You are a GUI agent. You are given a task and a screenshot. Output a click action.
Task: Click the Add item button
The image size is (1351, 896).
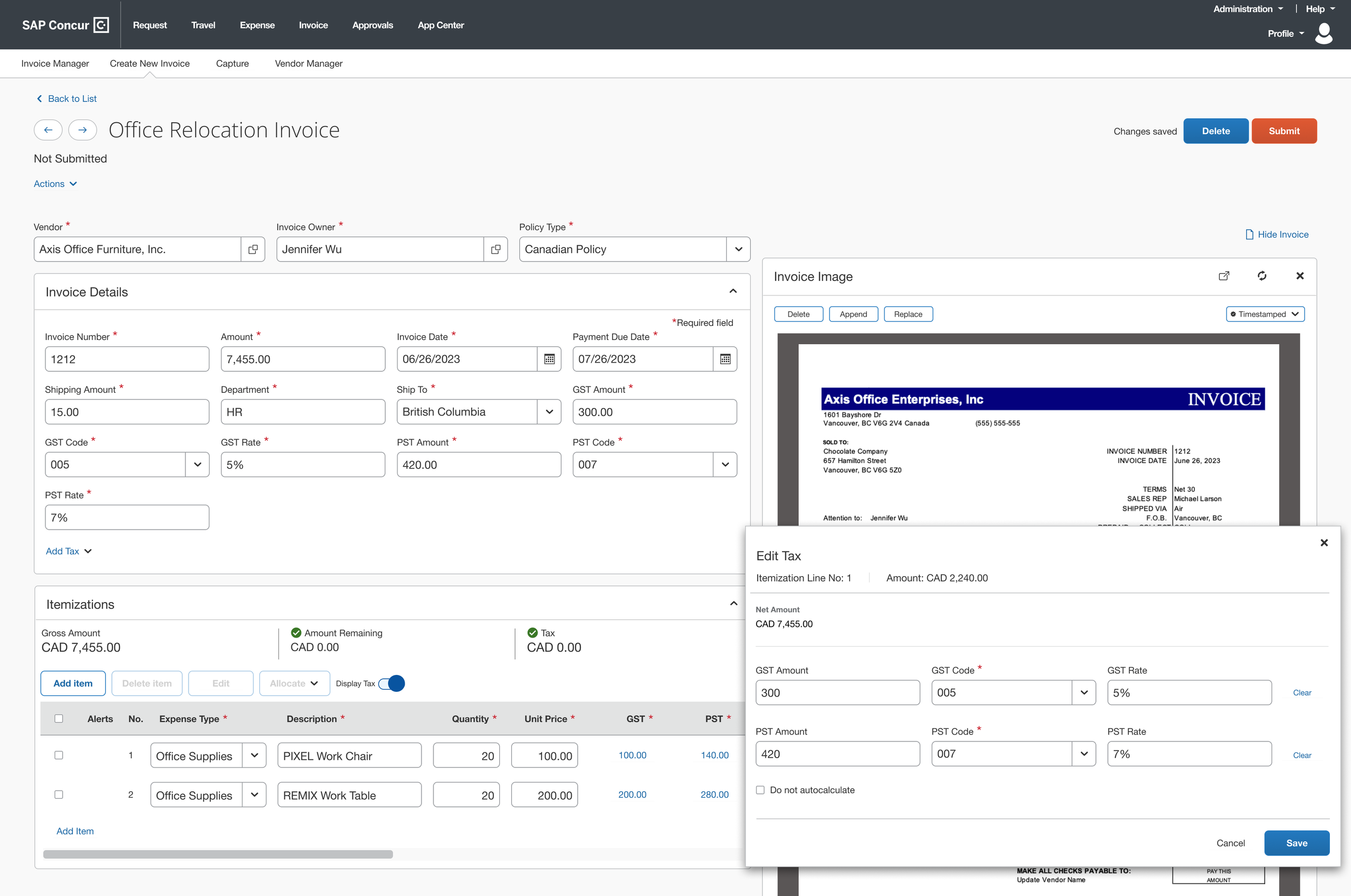(x=73, y=684)
